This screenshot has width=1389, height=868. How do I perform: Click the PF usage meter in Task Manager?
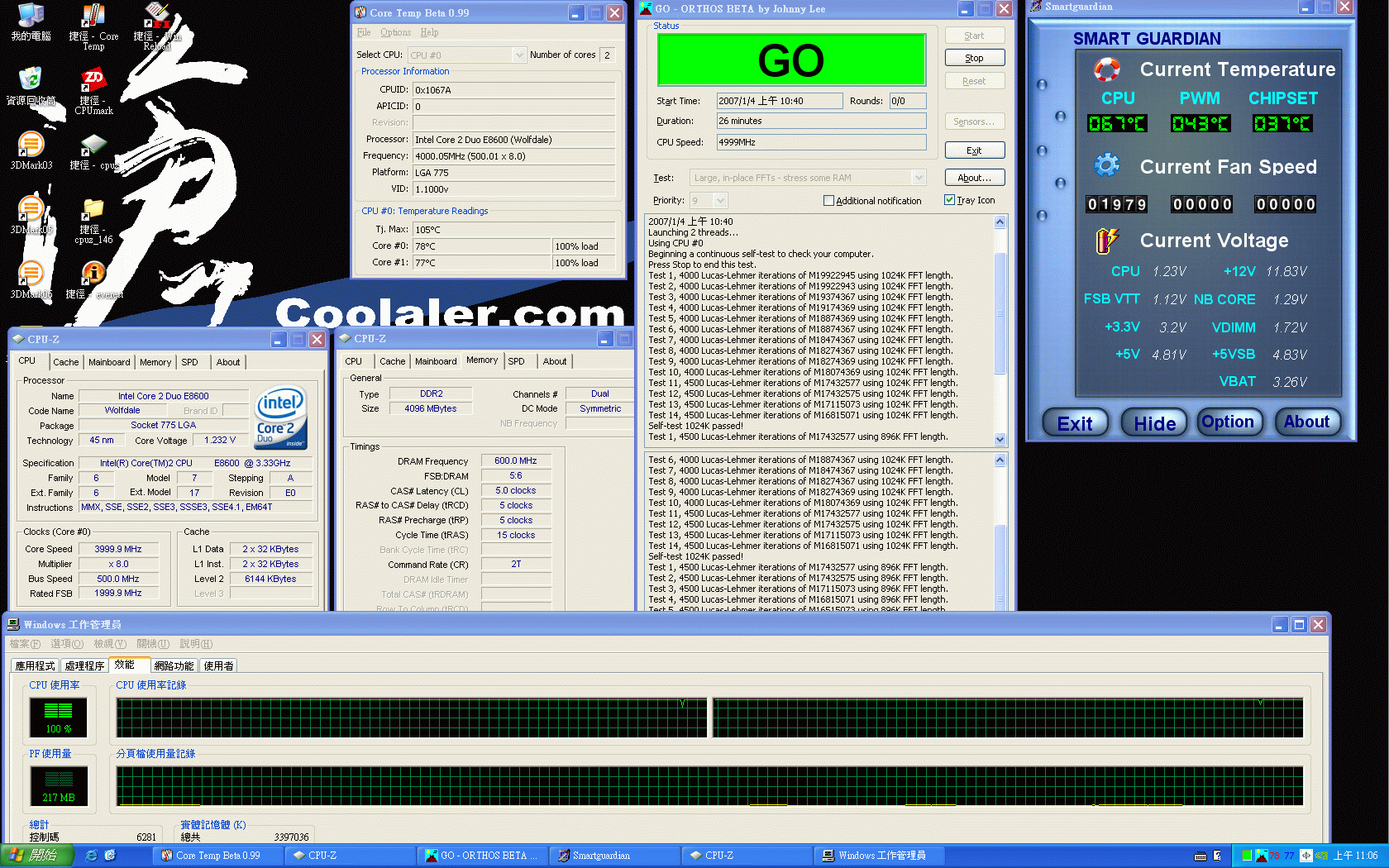pyautogui.click(x=58, y=785)
